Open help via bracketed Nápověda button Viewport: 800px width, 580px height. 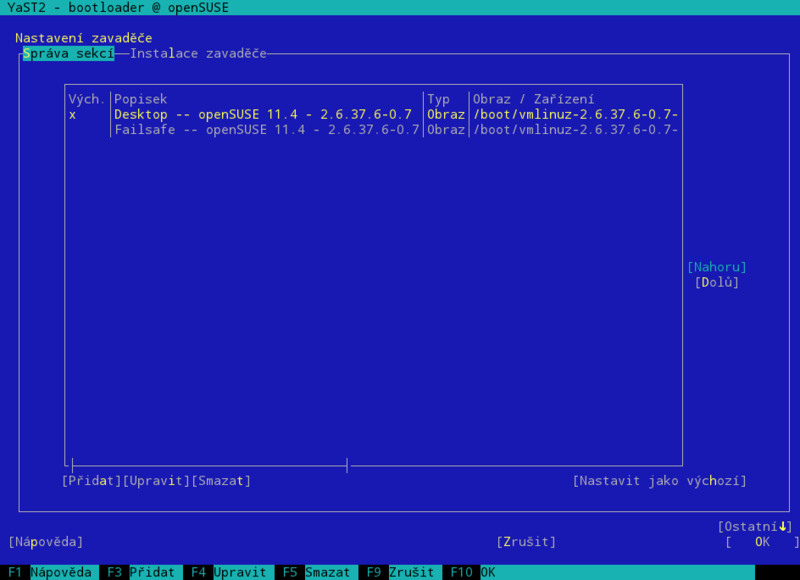[46, 542]
